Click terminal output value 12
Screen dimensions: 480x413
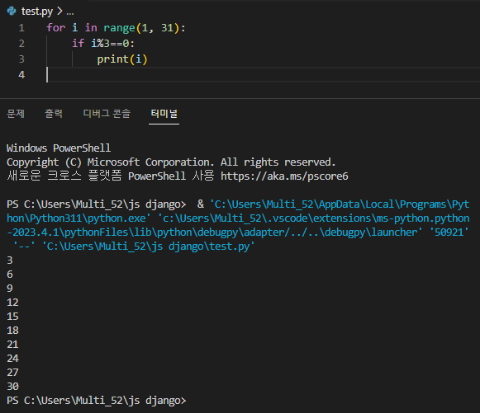13,302
